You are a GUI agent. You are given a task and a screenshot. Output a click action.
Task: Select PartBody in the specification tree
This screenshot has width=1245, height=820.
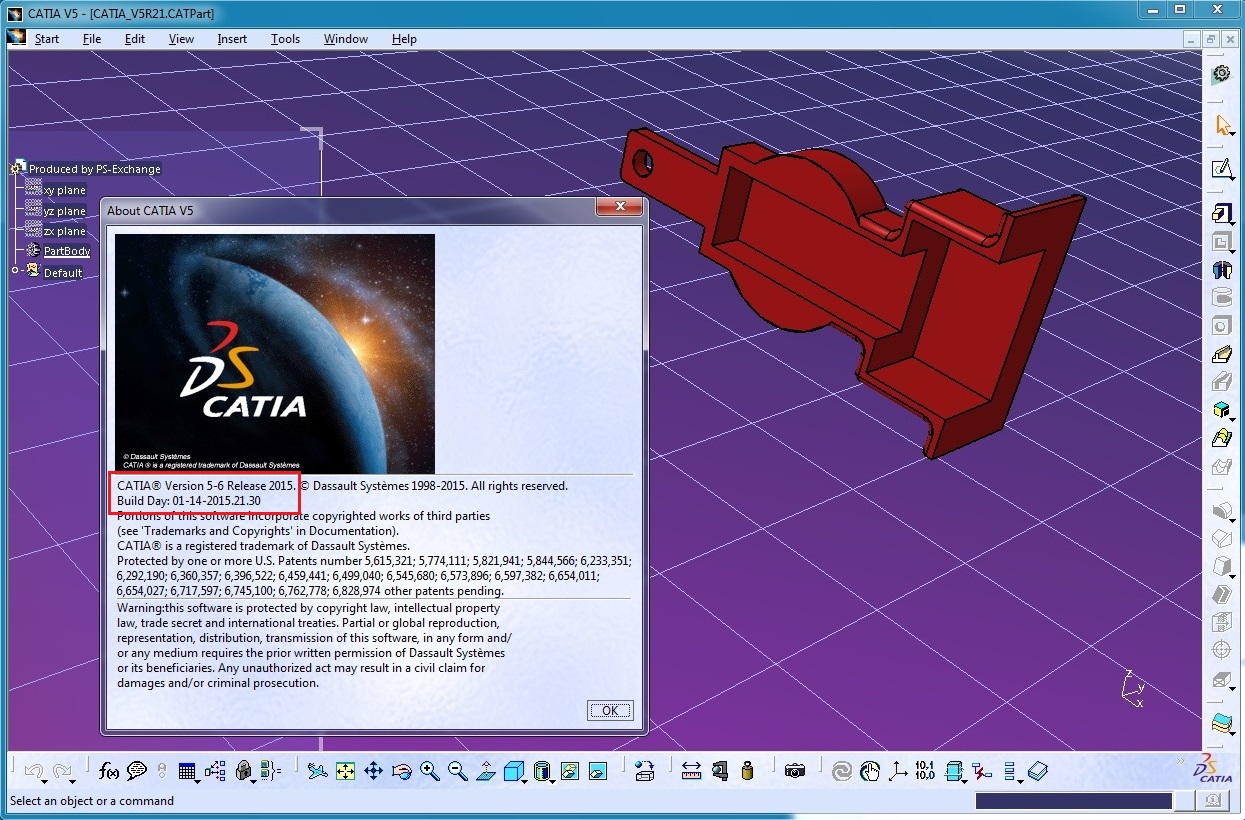pos(67,251)
